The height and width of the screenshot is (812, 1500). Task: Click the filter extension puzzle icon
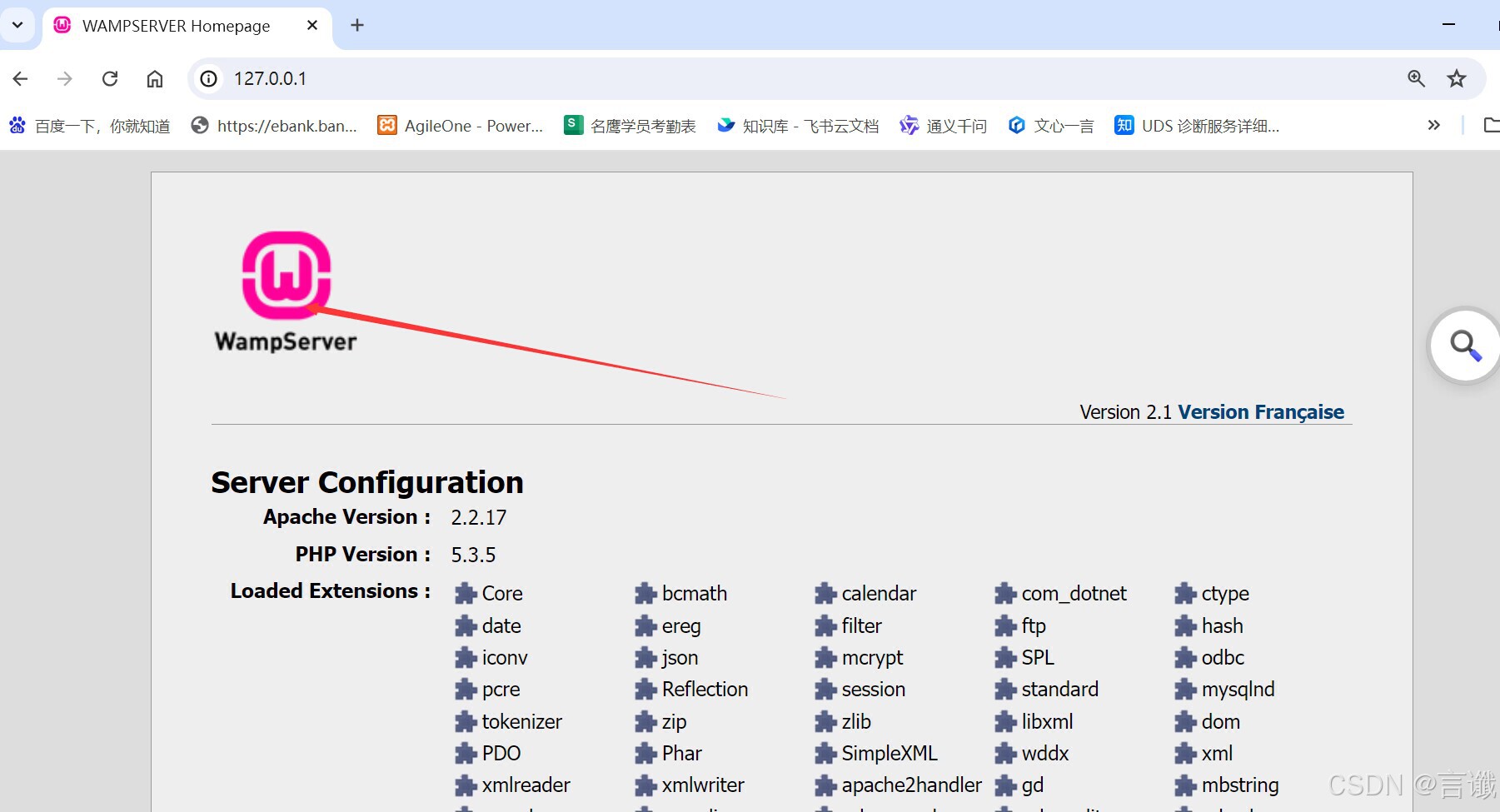pos(825,625)
